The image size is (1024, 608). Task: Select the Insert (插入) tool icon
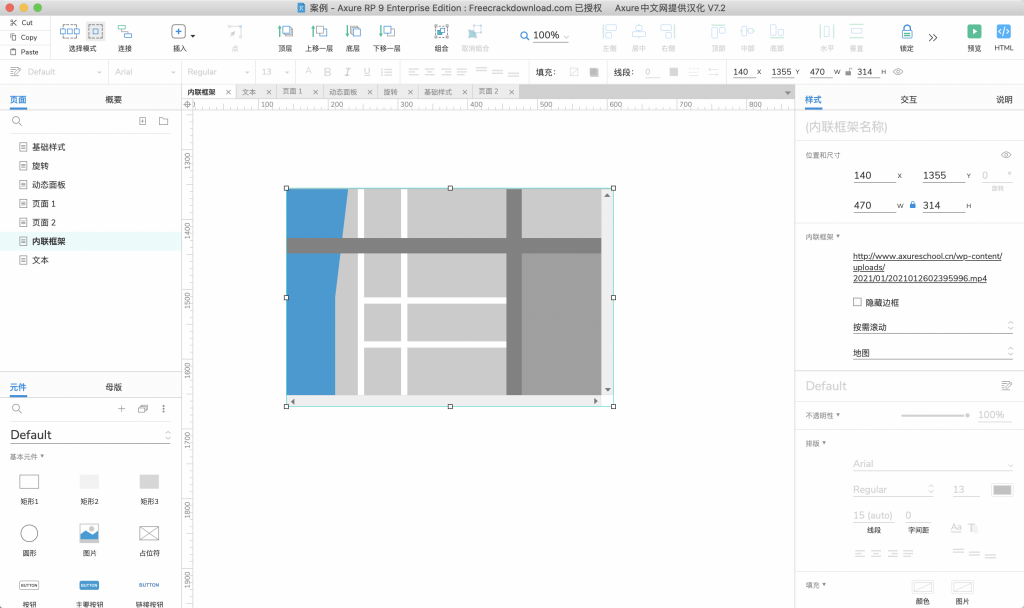coord(179,32)
